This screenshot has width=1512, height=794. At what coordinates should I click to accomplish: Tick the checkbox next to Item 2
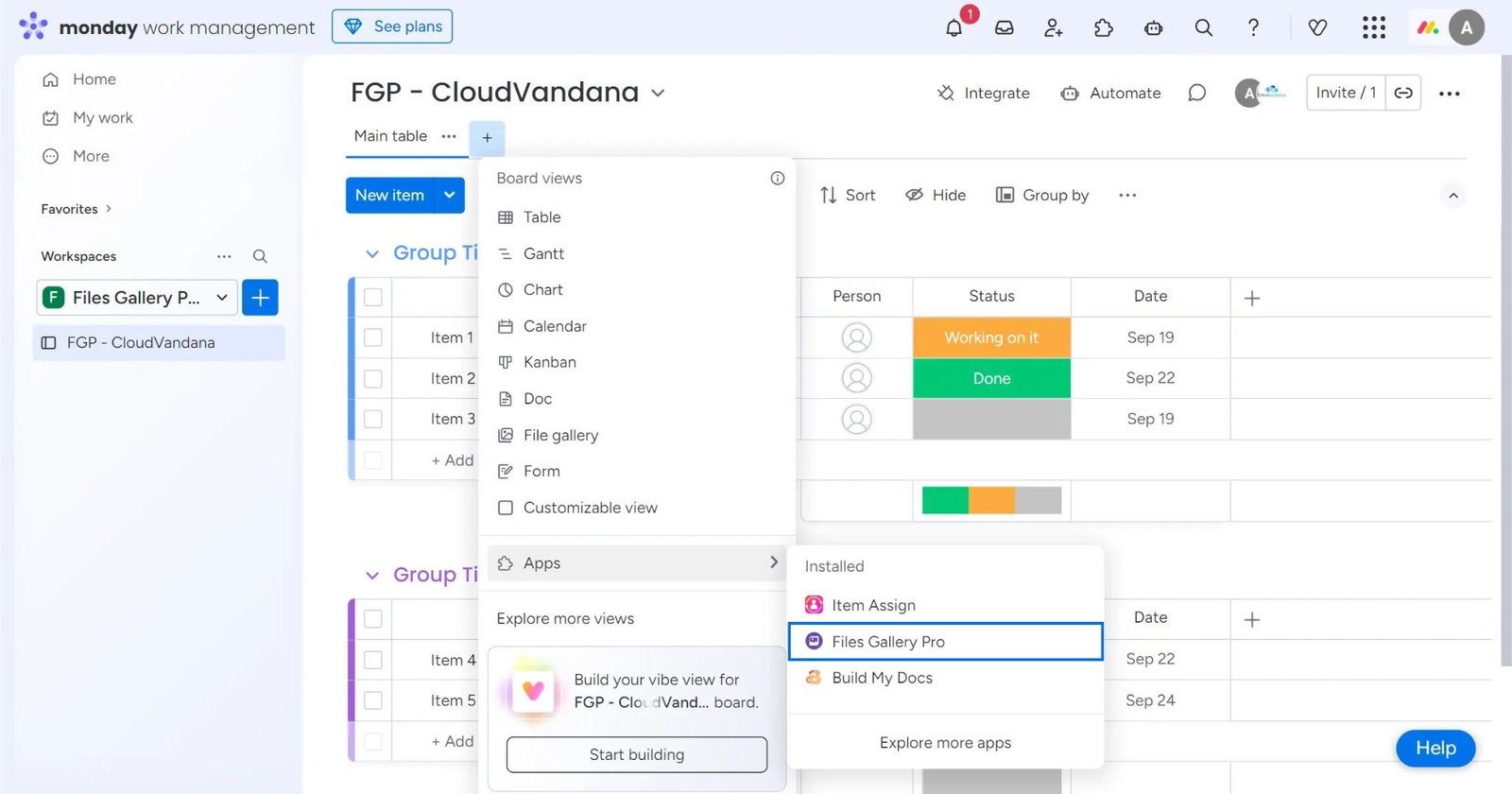373,378
